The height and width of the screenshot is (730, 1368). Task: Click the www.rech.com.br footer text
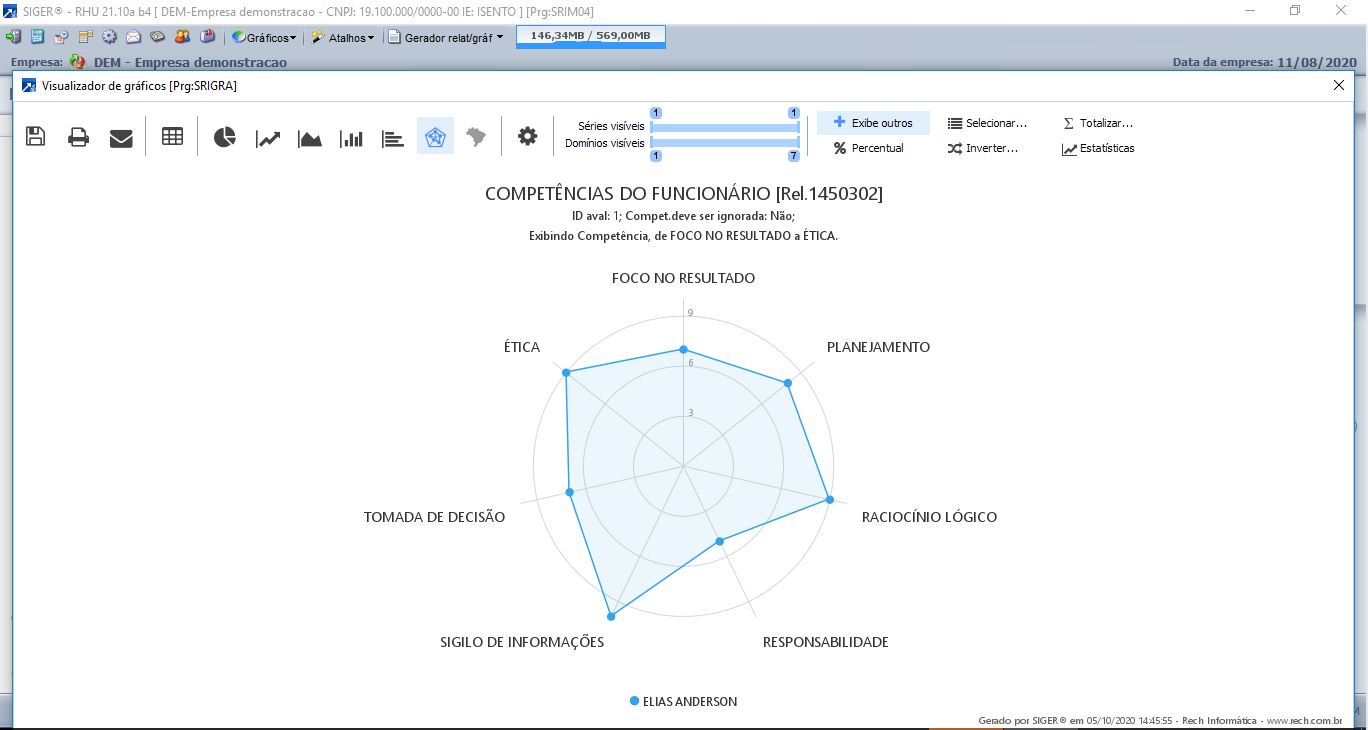1304,720
